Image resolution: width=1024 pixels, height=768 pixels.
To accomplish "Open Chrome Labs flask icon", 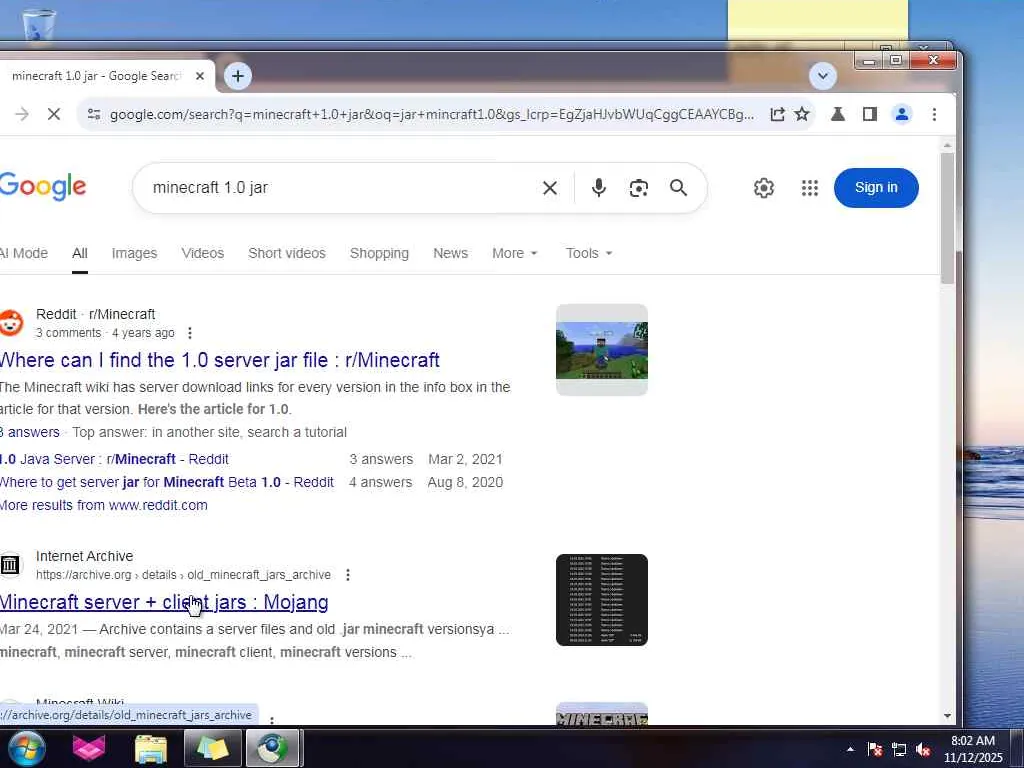I will click(838, 114).
